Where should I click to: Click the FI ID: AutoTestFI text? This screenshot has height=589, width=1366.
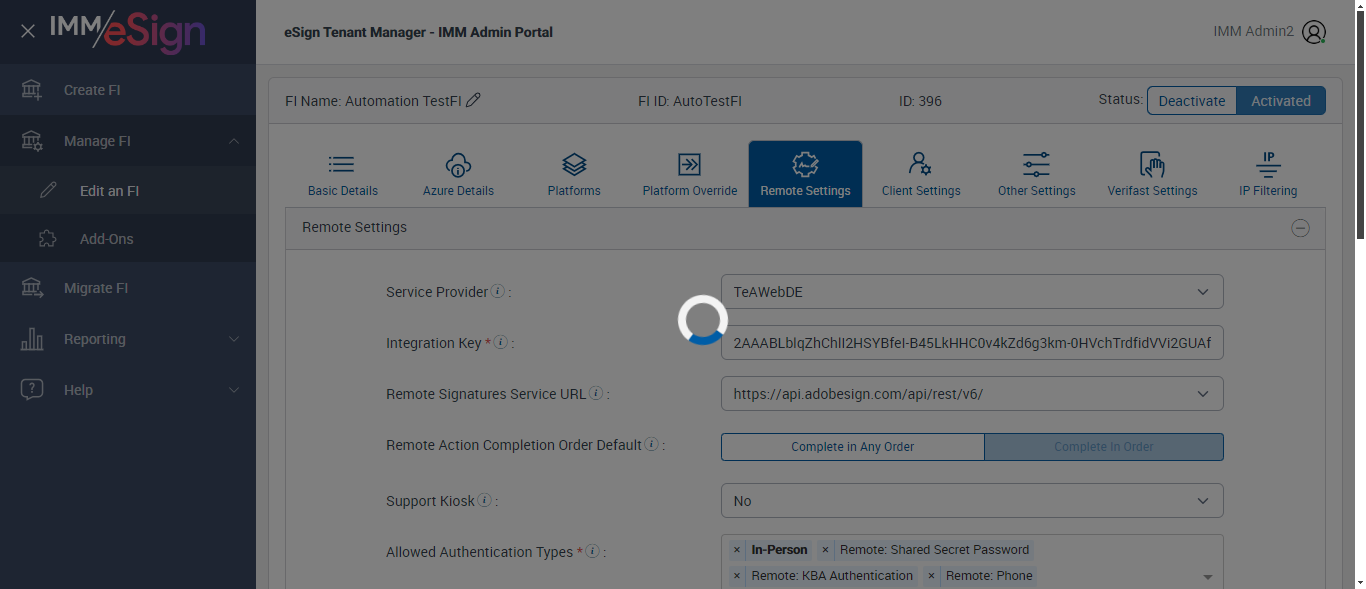pos(690,101)
